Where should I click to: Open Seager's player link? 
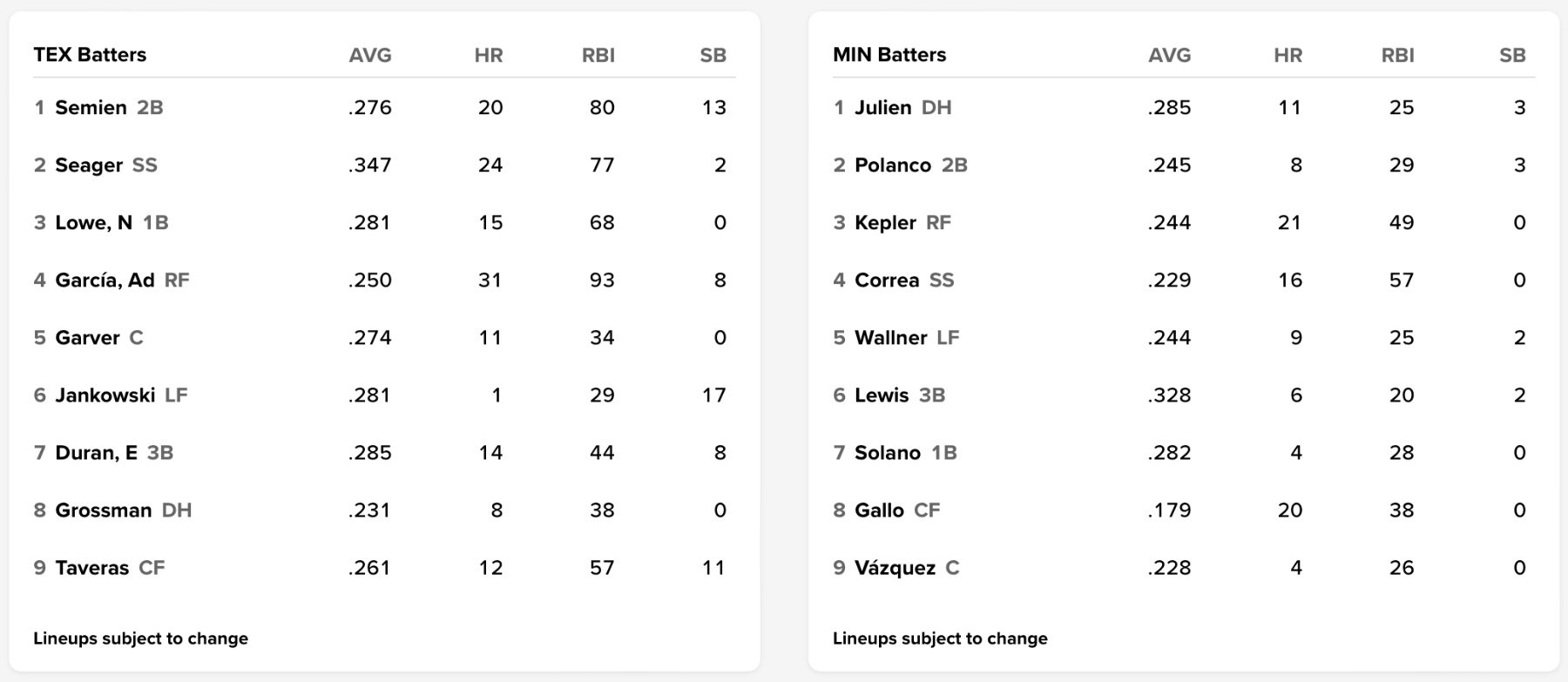coord(88,165)
